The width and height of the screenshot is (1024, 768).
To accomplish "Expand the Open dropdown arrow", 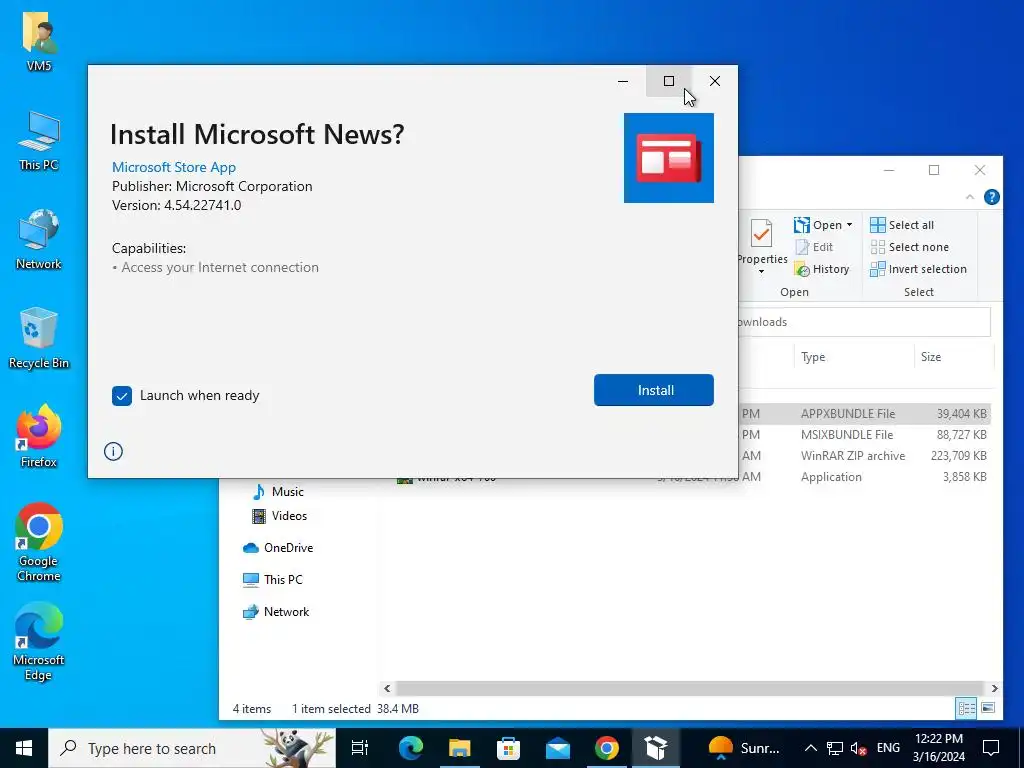I will click(x=850, y=225).
